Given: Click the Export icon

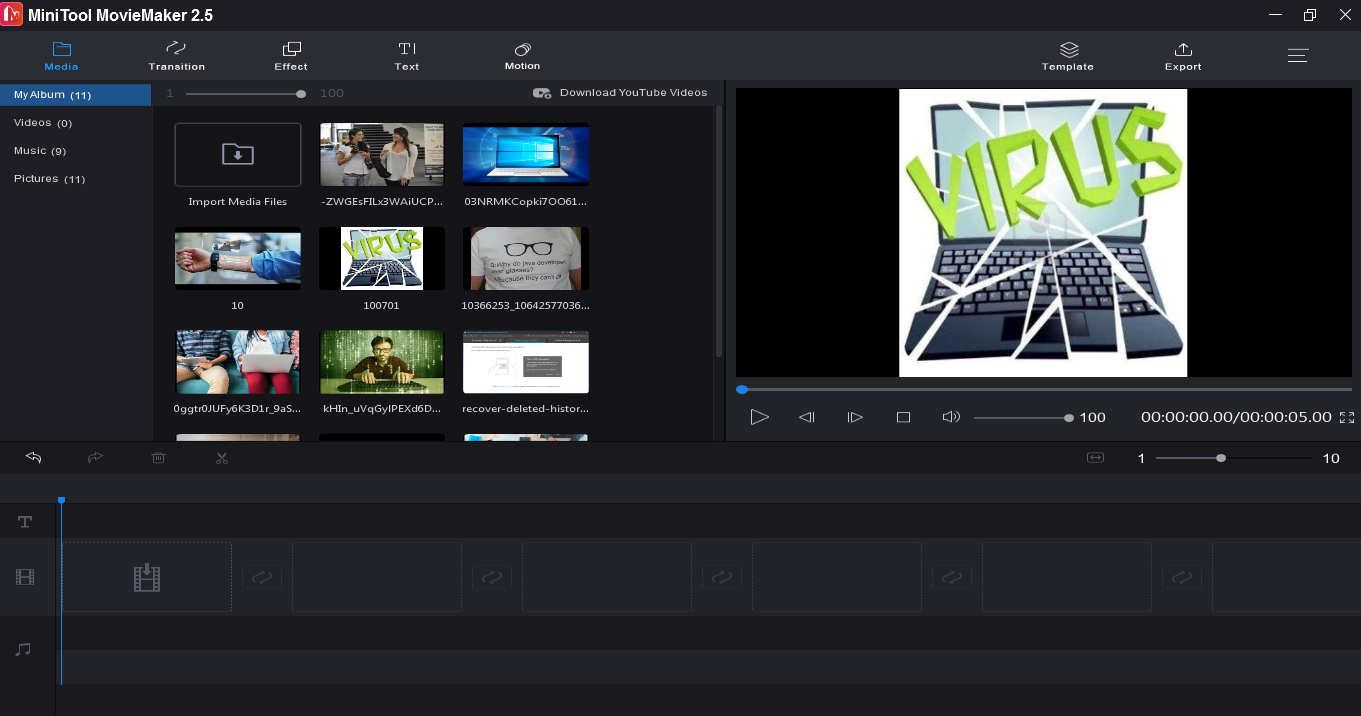Looking at the screenshot, I should [x=1183, y=49].
